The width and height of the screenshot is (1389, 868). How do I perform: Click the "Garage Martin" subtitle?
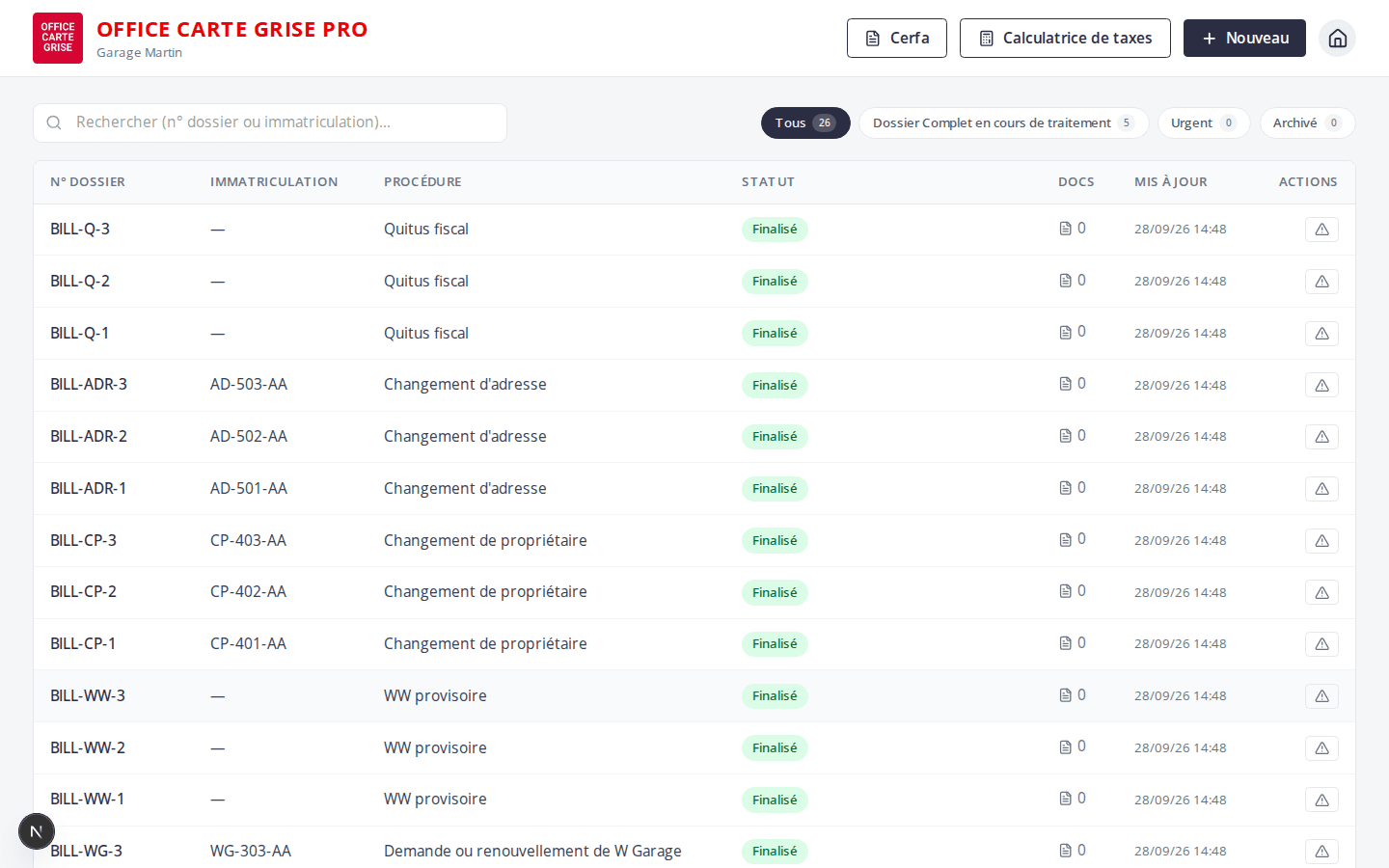pyautogui.click(x=139, y=52)
